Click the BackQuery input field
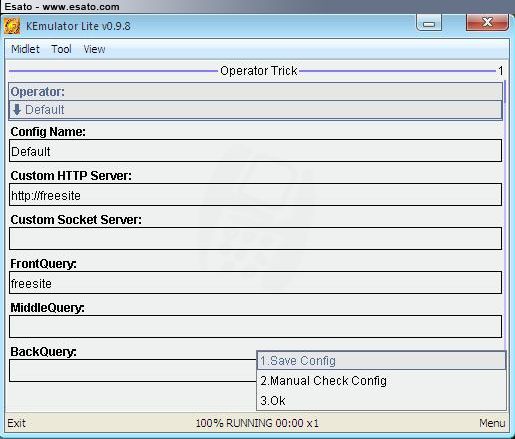This screenshot has height=439, width=515. pos(133,370)
